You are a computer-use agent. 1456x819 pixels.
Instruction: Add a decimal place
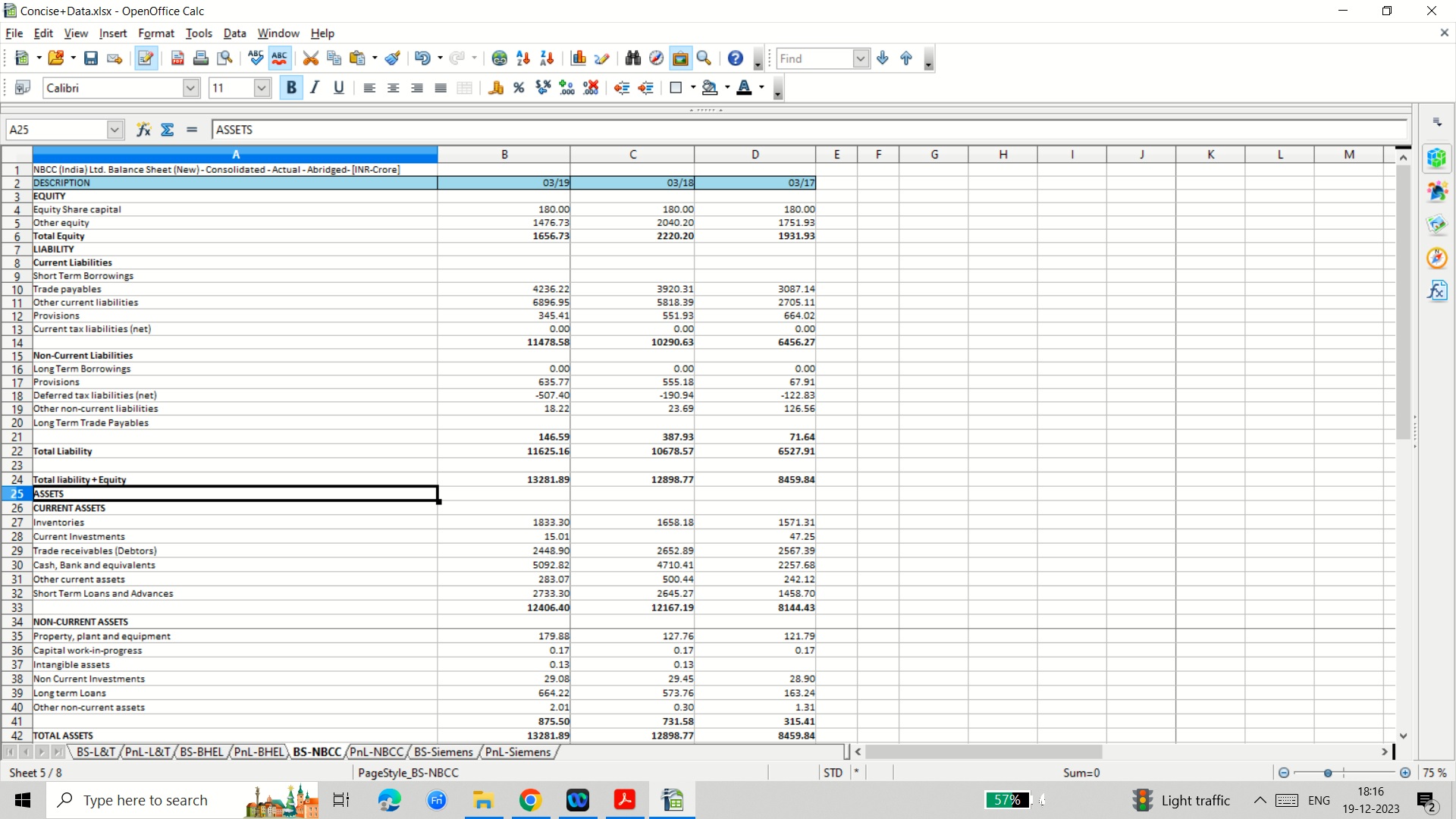567,88
